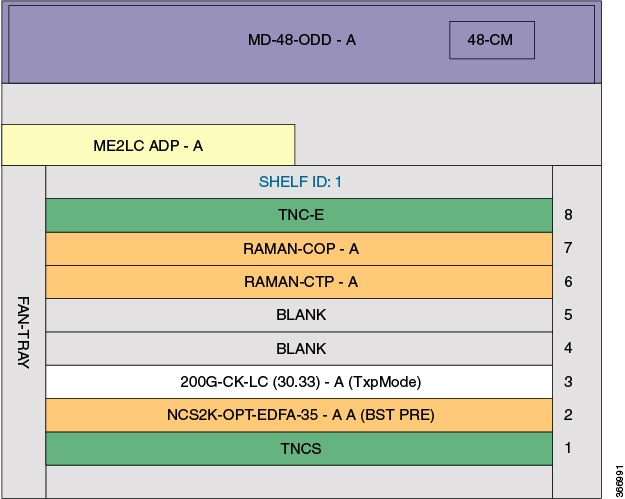Image resolution: width=625 pixels, height=499 pixels.
Task: Click the BLANK card in slot 4
Action: pos(299,349)
